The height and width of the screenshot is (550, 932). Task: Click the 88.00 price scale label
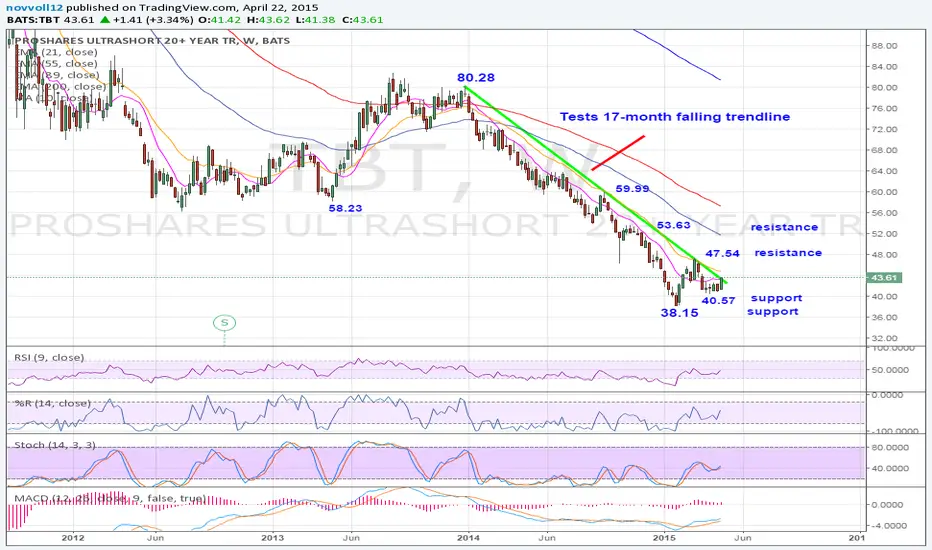pos(885,46)
